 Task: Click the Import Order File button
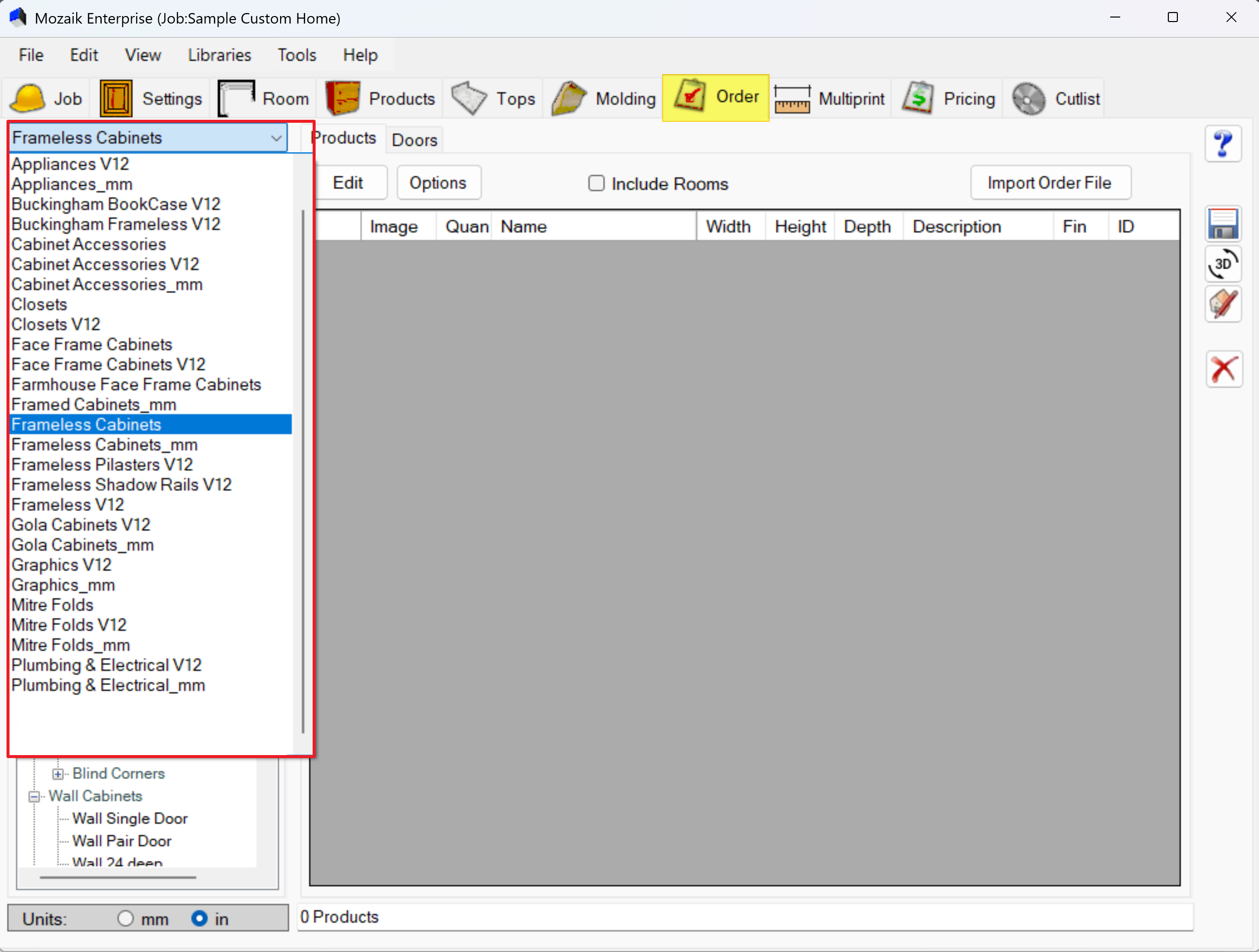[1050, 183]
